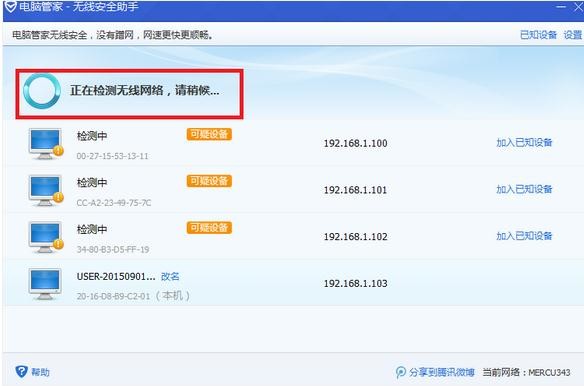Image resolution: width=584 pixels, height=386 pixels.
Task: Click the help shield icon at bottom
Action: [21, 371]
